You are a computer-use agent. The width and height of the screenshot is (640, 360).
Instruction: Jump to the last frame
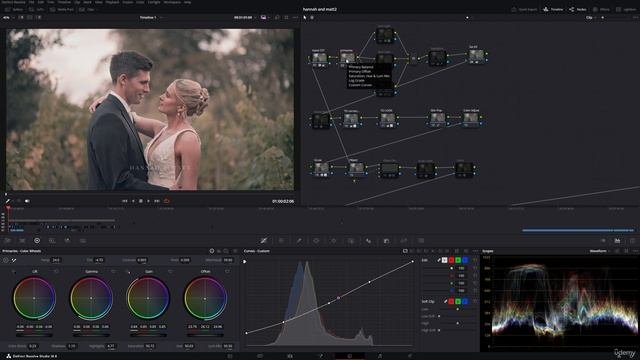tap(157, 201)
